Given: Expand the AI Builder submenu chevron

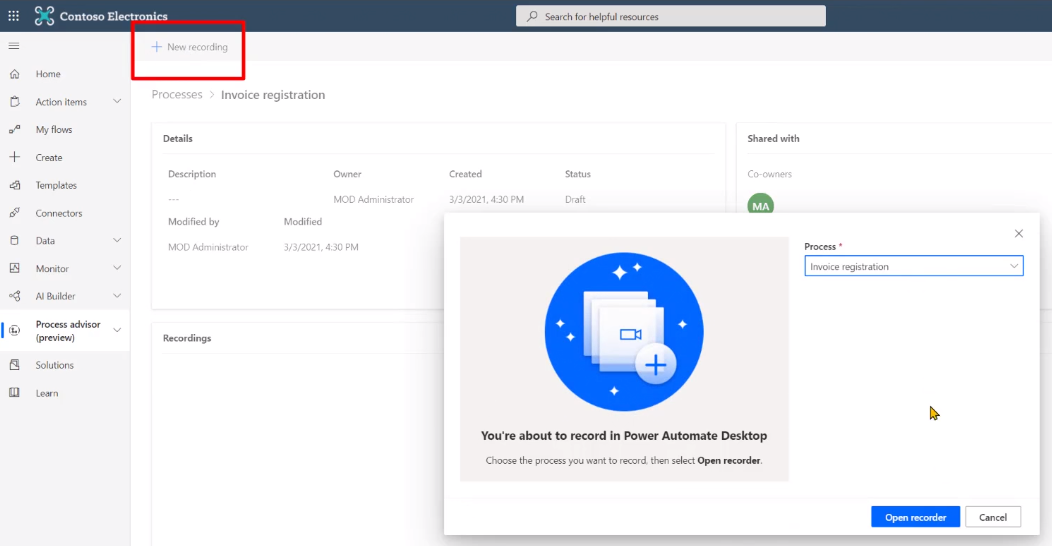Looking at the screenshot, I should point(117,296).
